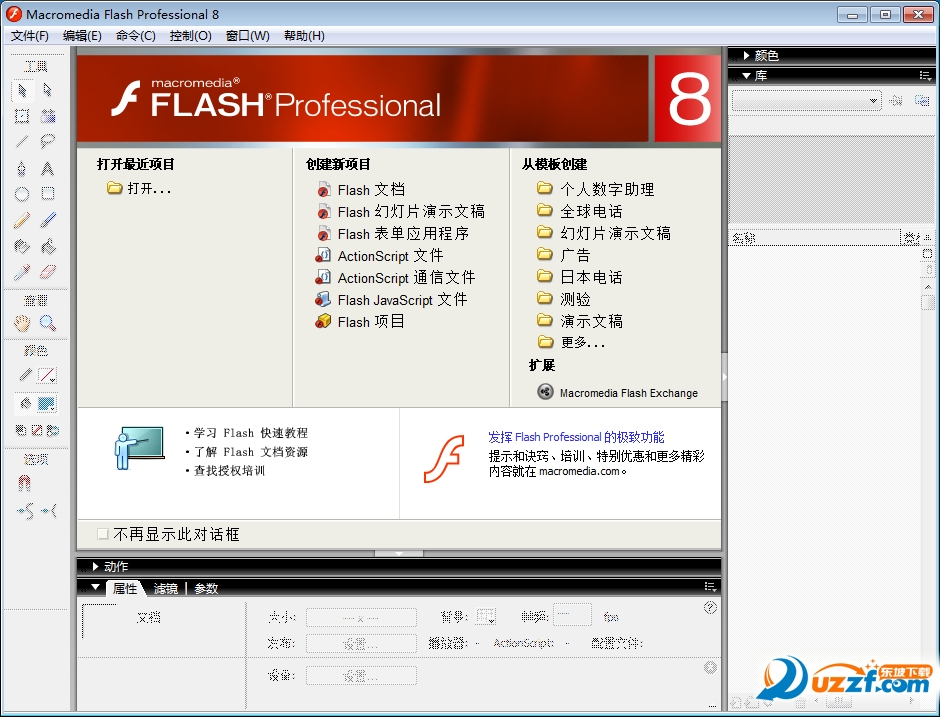Pick the Eraser tool
Screen dimensions: 940x717
pyautogui.click(x=48, y=272)
